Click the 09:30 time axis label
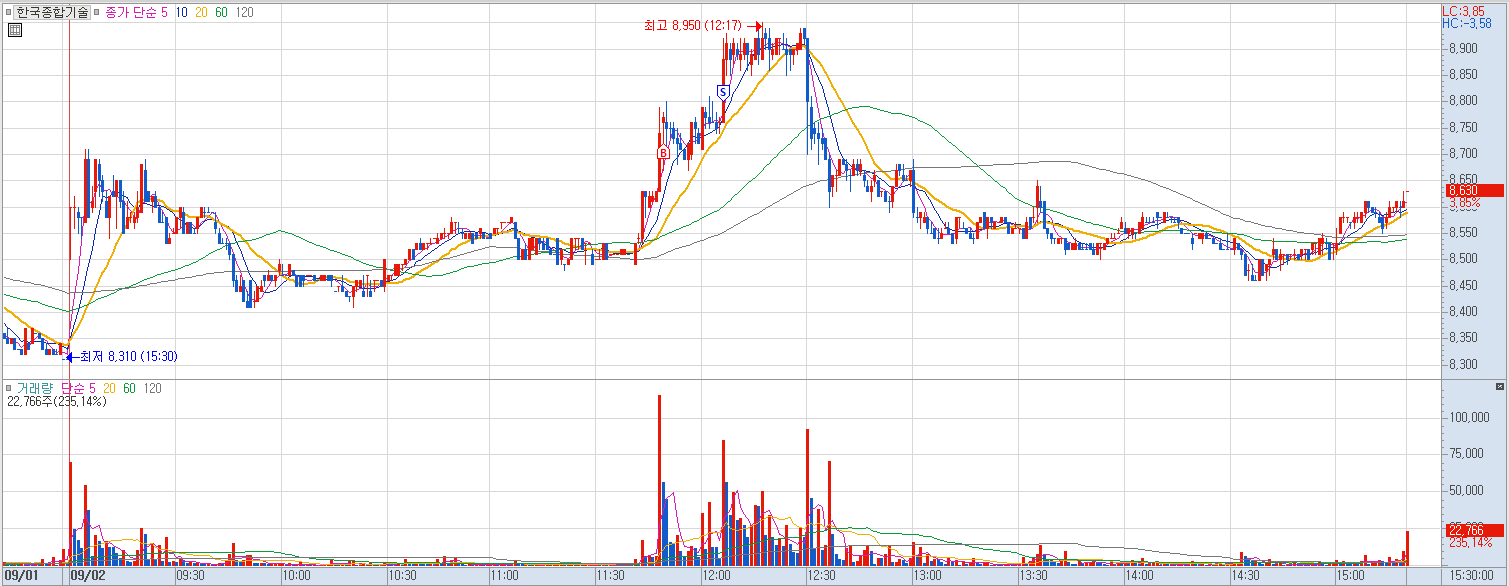 point(191,576)
